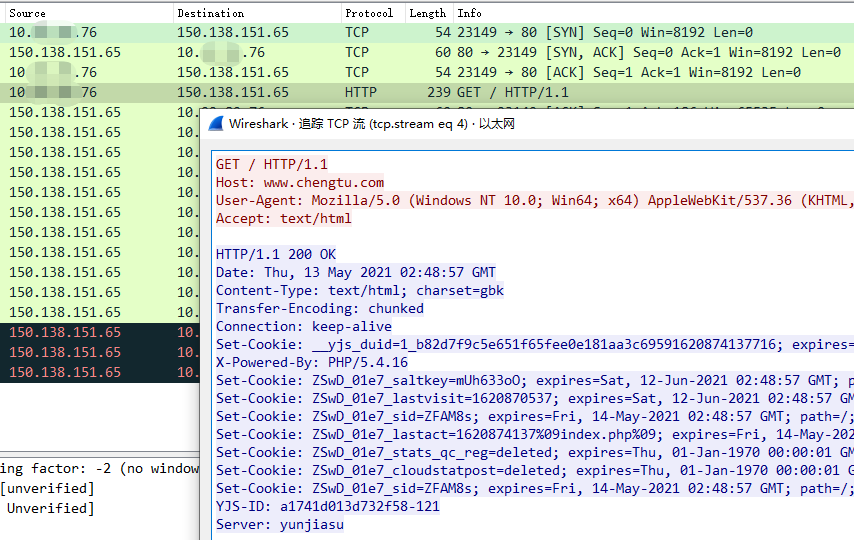Select the ZSwD_01e7_saltkey Set-Cookie line
Viewport: 854px width, 540px height.
pos(500,380)
